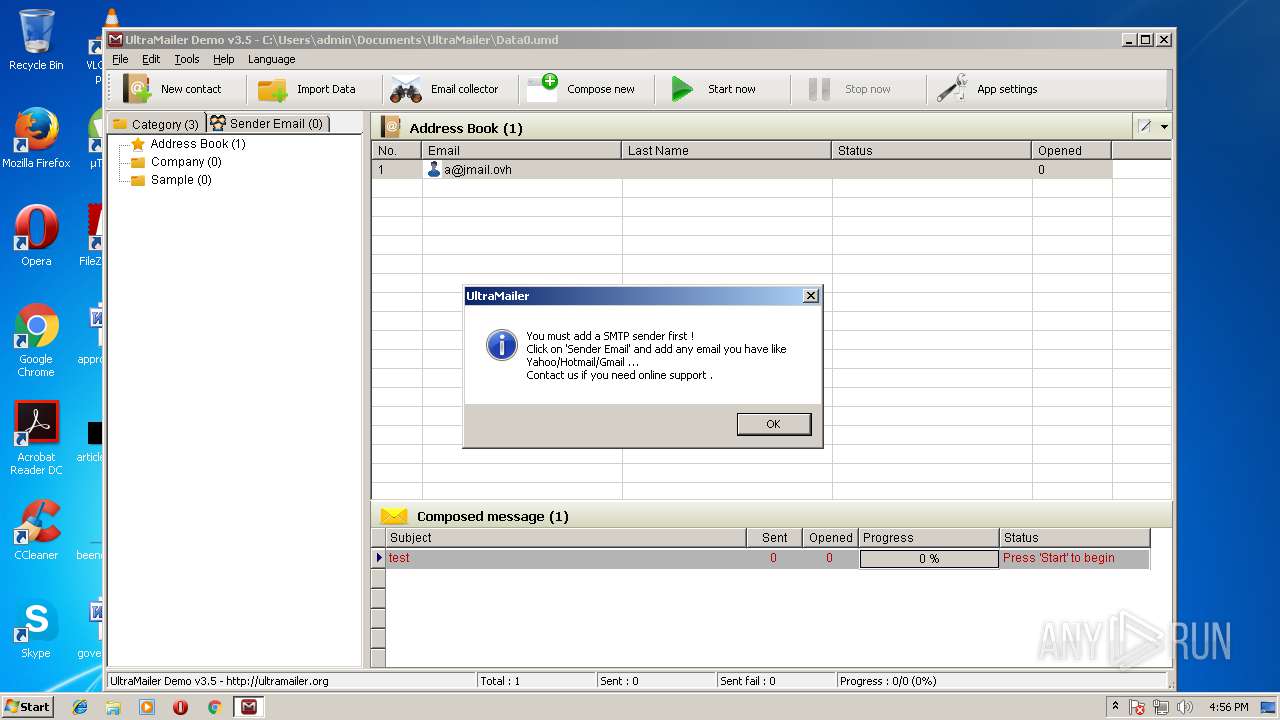Switch to the Sender Email (0) tab
Screen dimensions: 1280x720
(x=267, y=123)
